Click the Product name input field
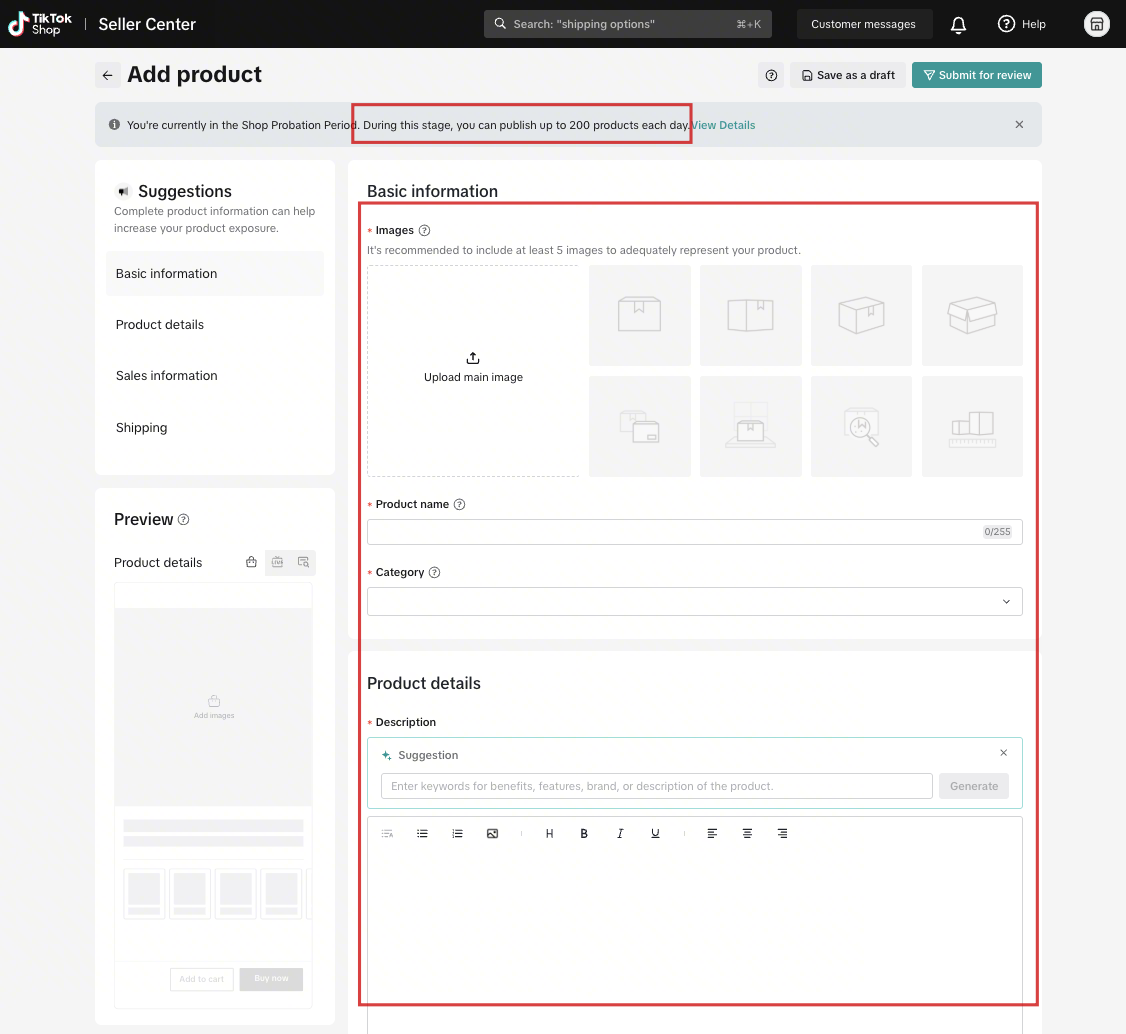Screen dimensions: 1126x1034 click(x=694, y=532)
